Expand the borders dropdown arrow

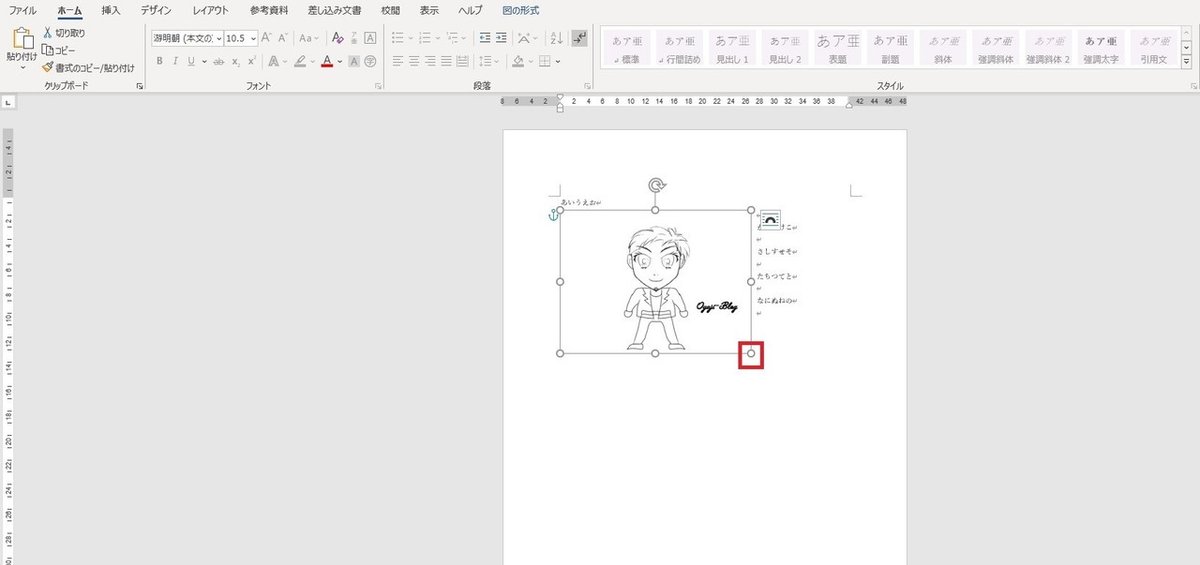[556, 61]
